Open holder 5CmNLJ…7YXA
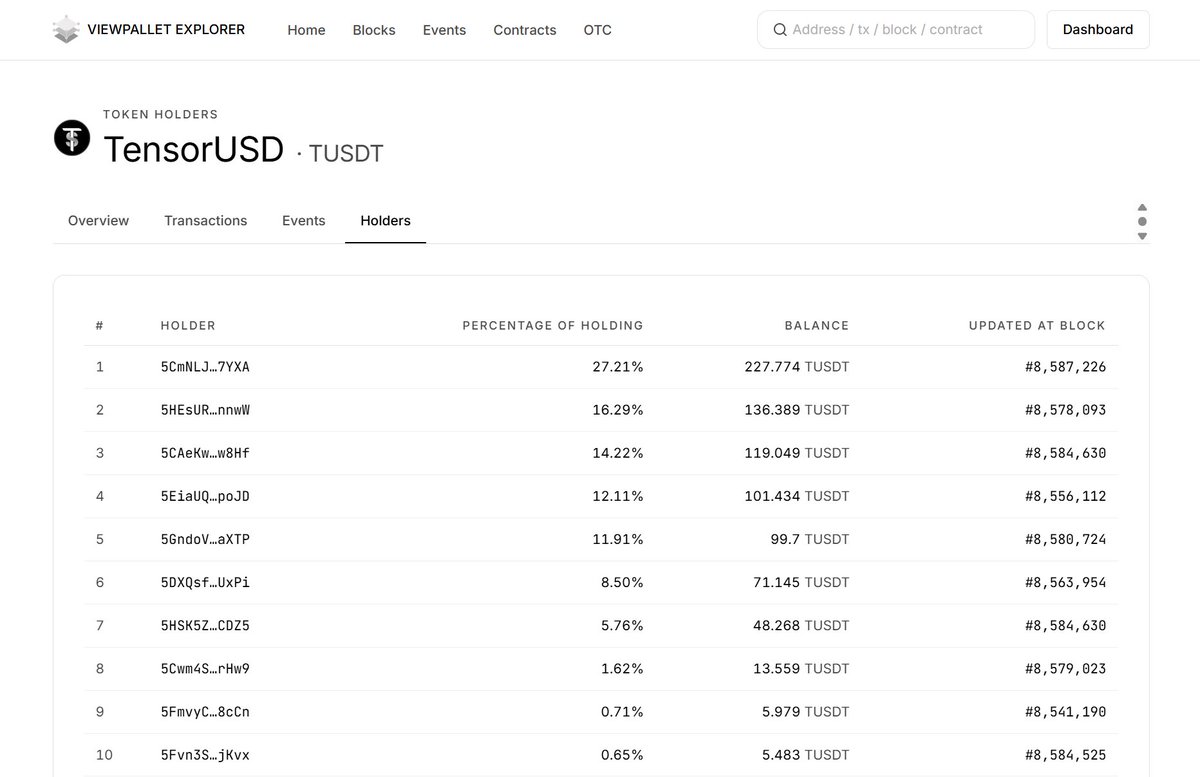1200x777 pixels. tap(205, 367)
